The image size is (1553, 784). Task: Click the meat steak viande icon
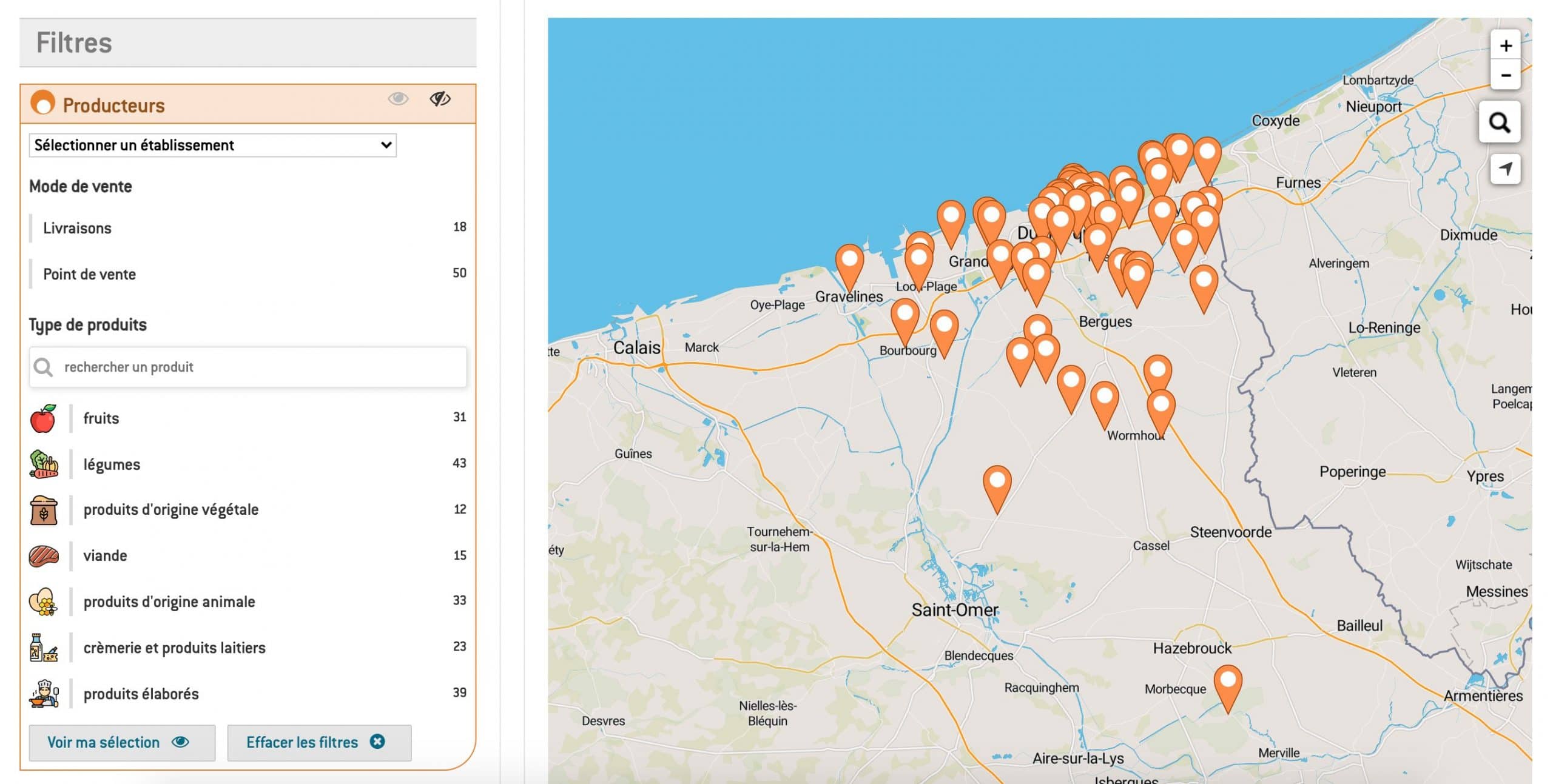click(44, 555)
